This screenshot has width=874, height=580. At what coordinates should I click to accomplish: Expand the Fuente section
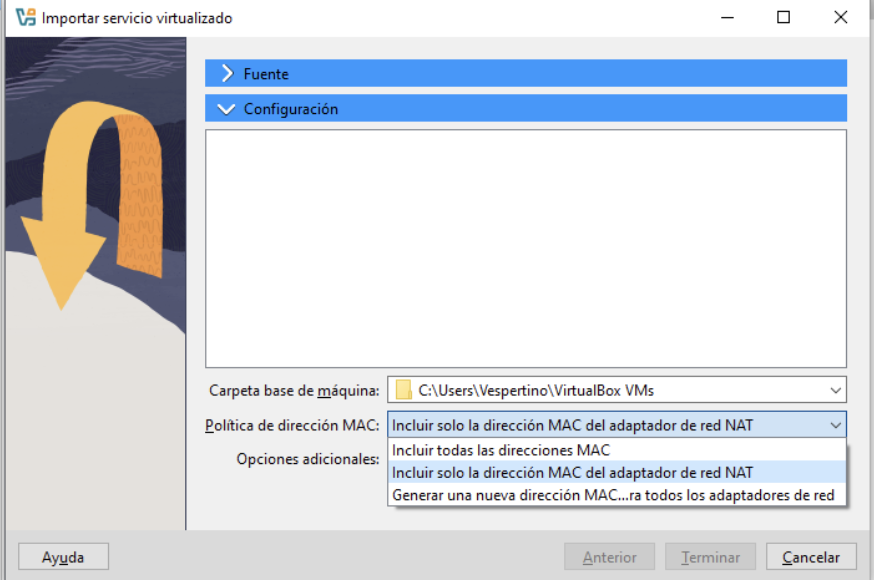coord(526,74)
